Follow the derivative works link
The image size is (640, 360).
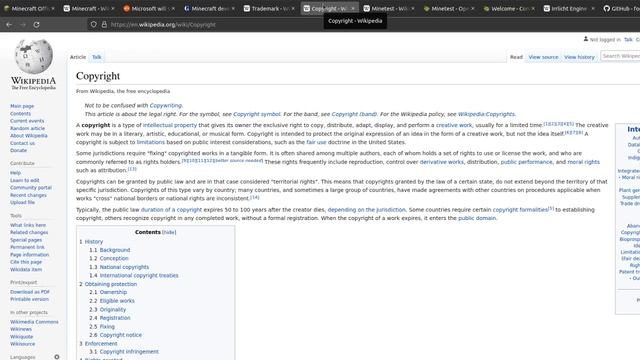click(442, 162)
